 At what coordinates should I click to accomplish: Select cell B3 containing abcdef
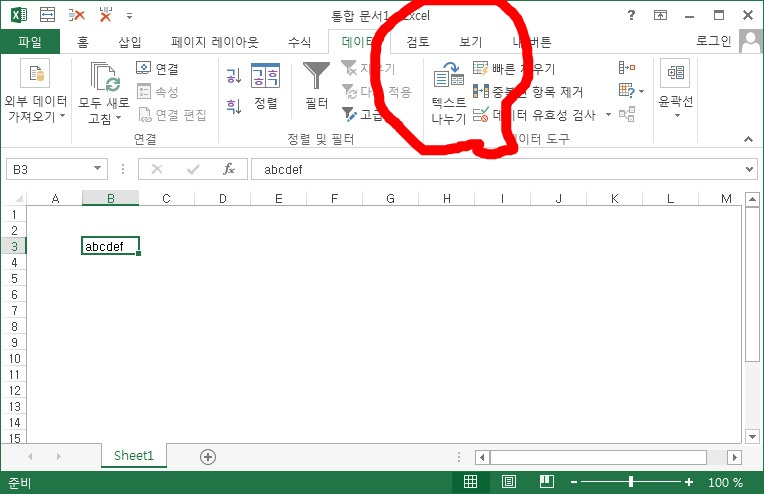point(111,246)
